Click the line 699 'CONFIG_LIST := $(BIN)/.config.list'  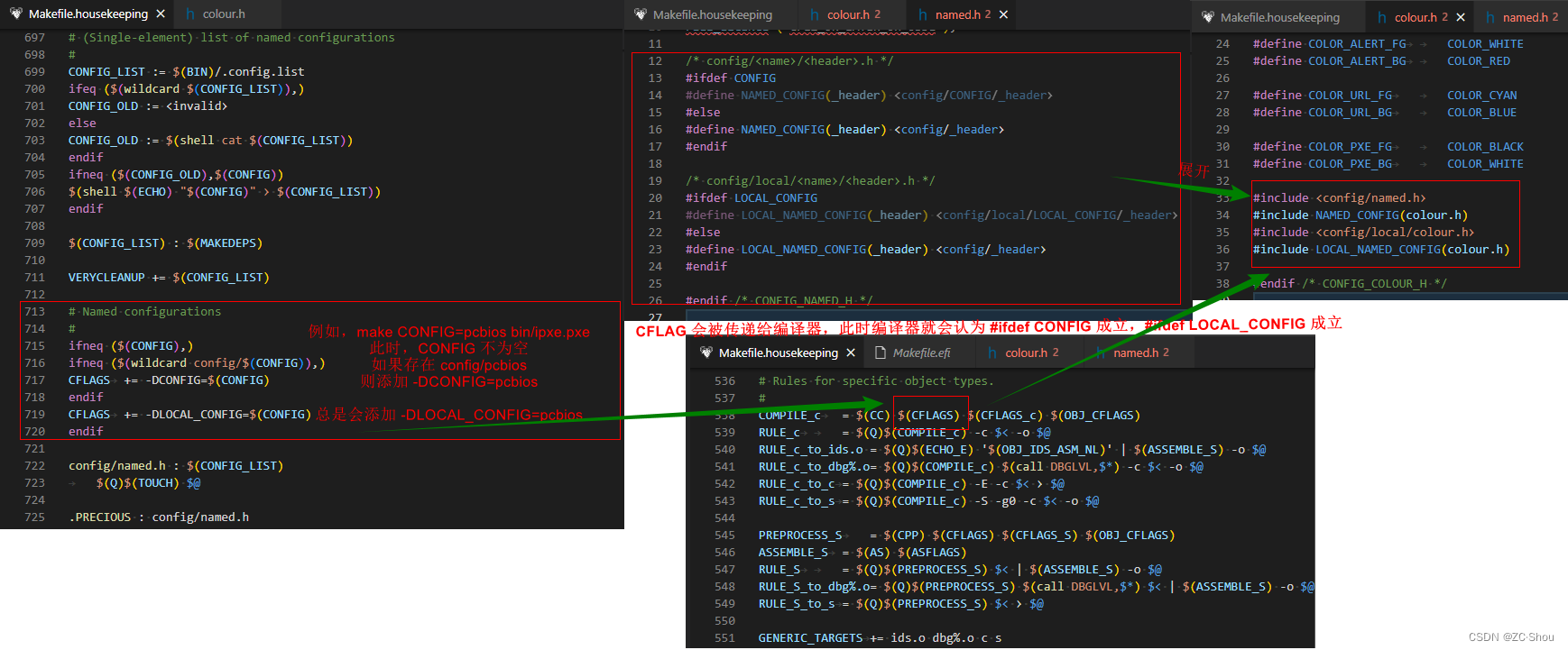click(186, 71)
